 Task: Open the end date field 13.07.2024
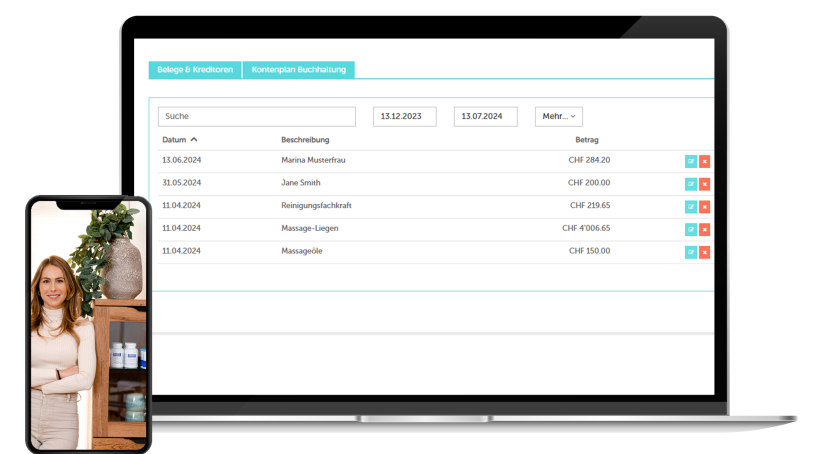(485, 117)
